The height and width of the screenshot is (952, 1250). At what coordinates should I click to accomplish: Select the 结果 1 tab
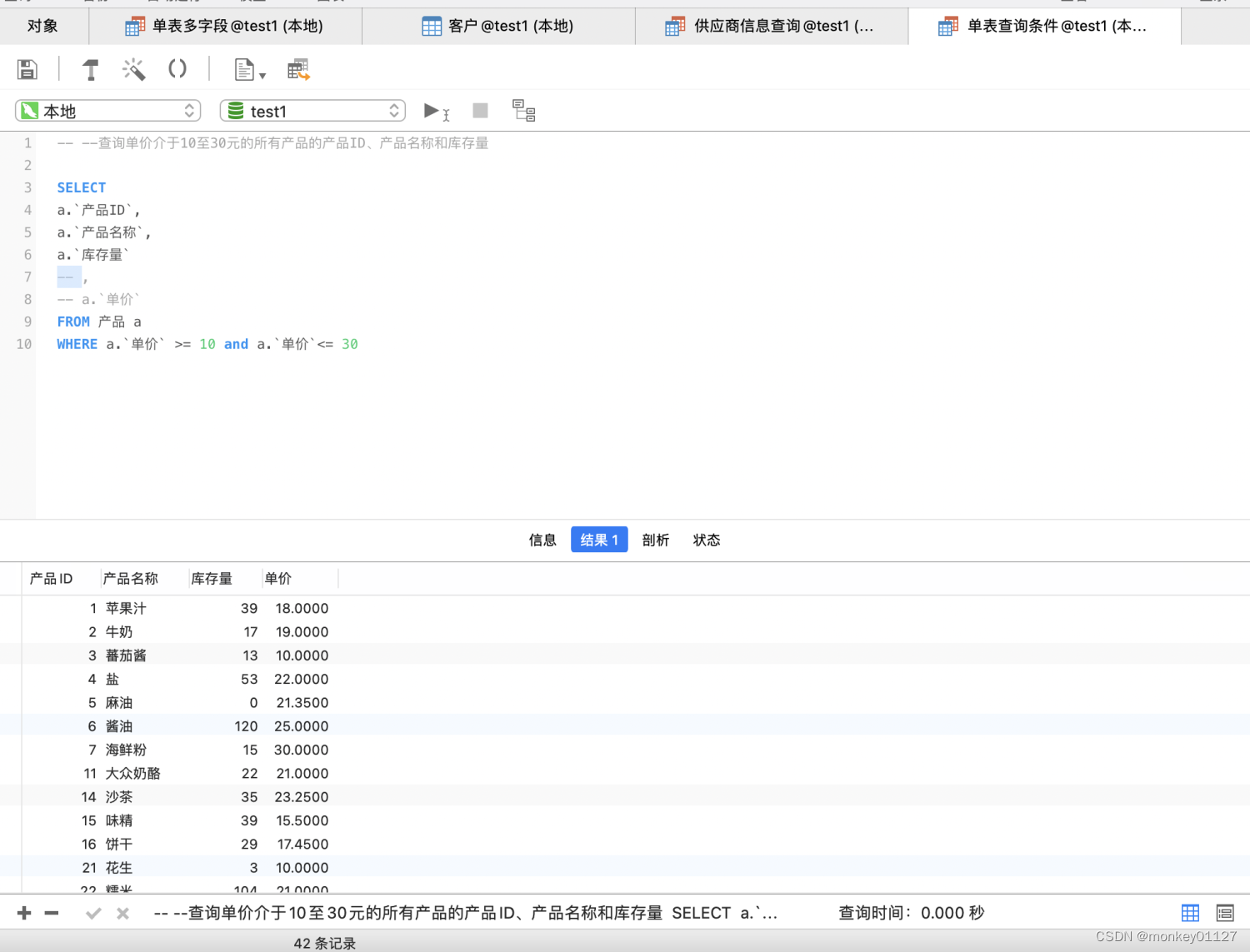point(599,540)
